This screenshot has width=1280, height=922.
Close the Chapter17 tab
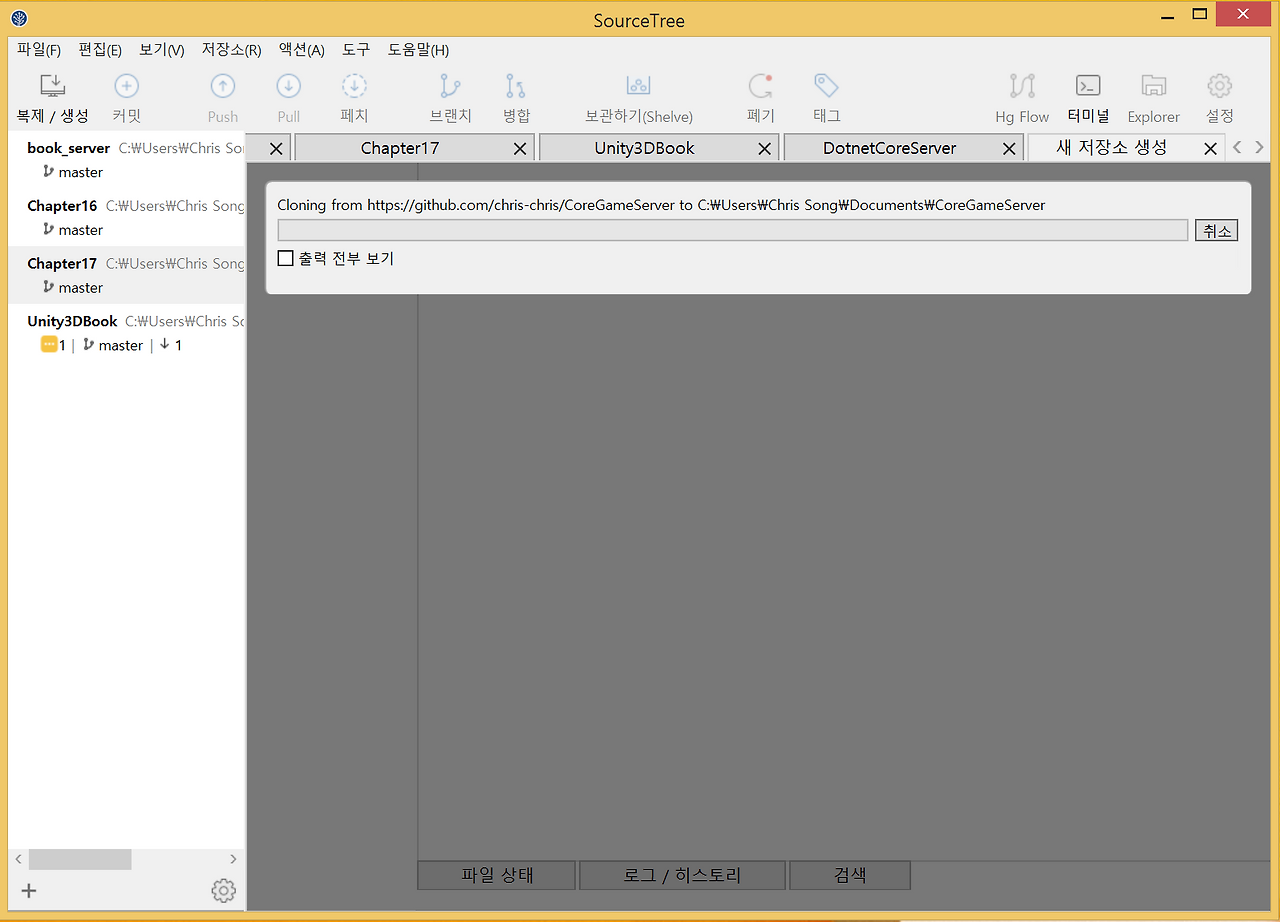coord(520,149)
